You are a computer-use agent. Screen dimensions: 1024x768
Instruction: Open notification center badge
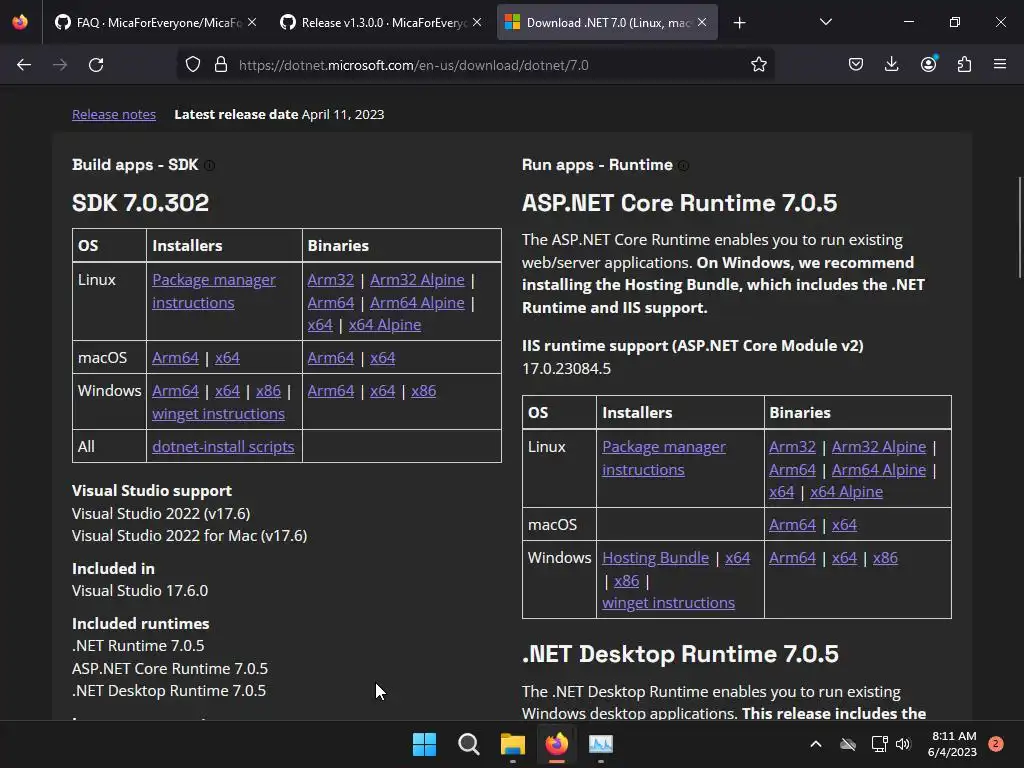click(996, 744)
